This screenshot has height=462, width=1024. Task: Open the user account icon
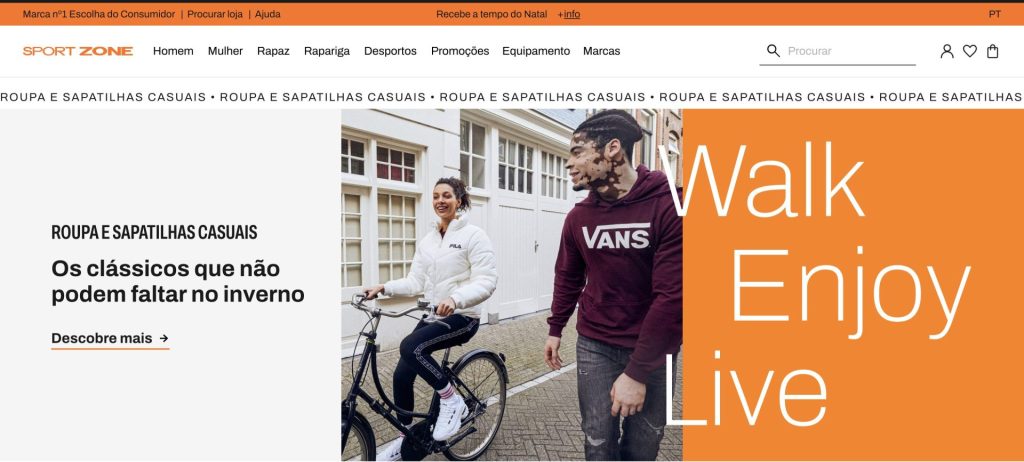pyautogui.click(x=946, y=51)
